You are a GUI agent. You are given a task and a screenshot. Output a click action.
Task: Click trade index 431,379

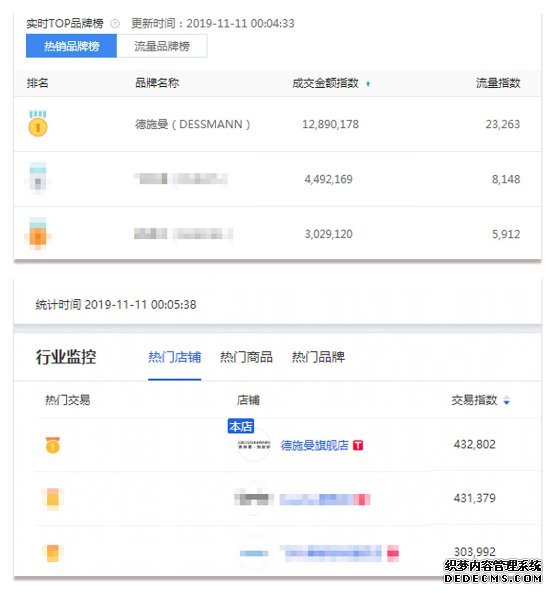474,498
